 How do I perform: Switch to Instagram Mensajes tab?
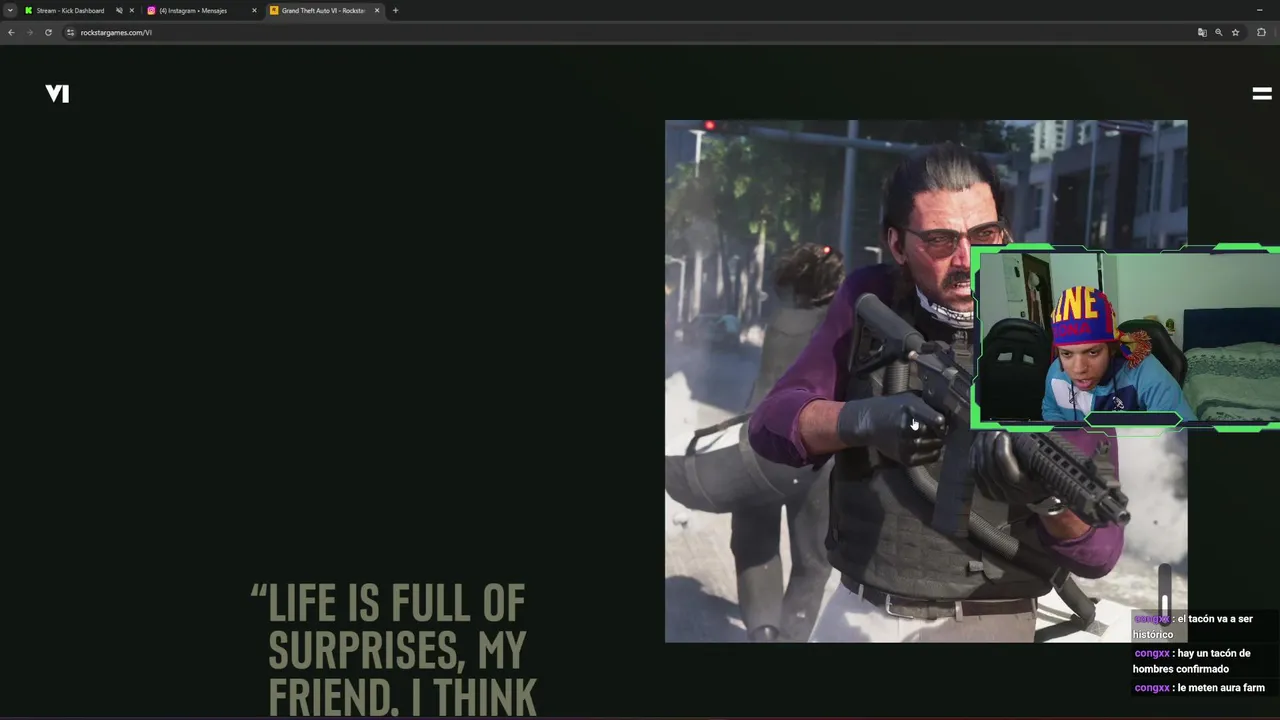[x=201, y=10]
